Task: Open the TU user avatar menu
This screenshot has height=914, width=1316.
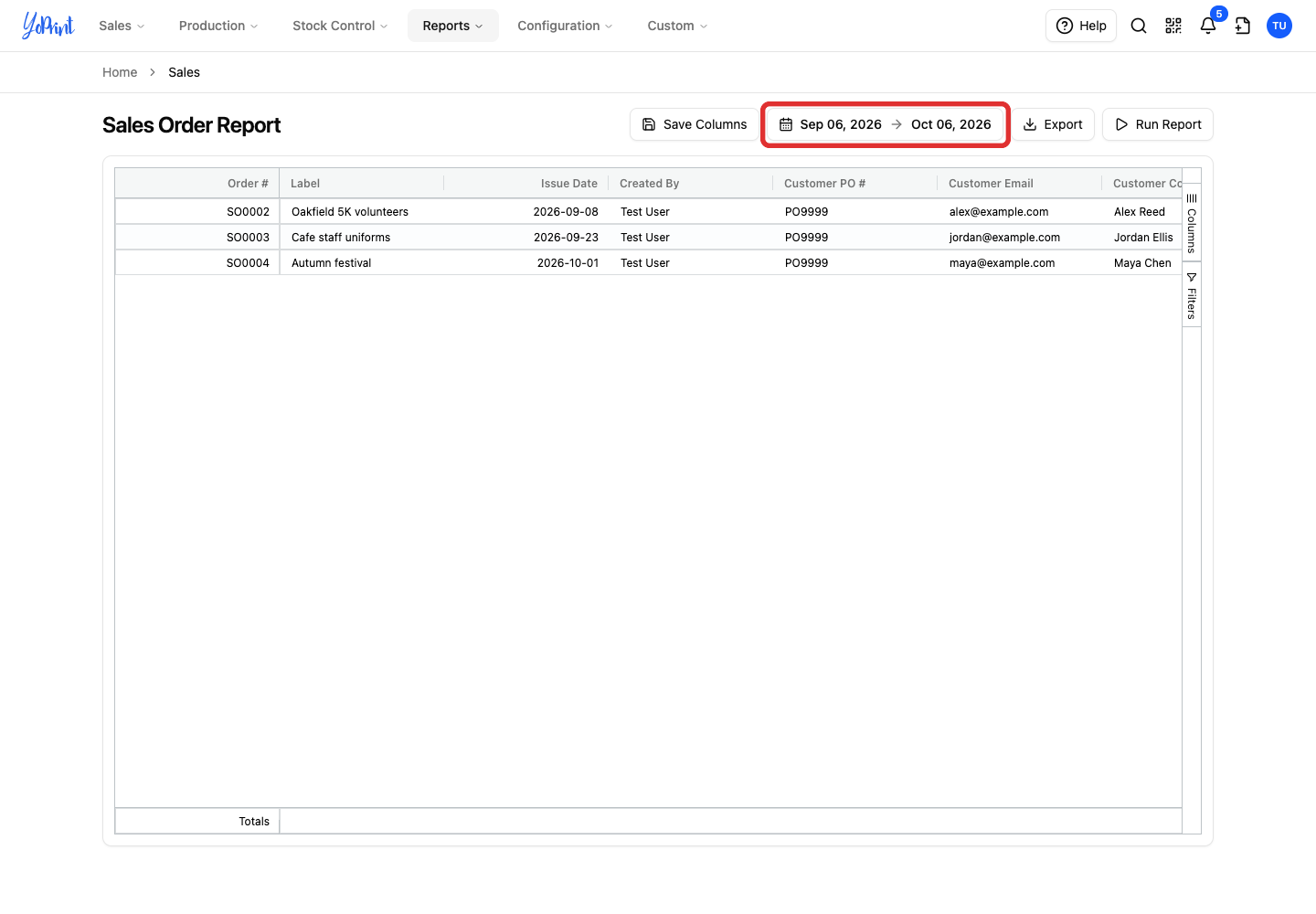Action: [x=1279, y=26]
